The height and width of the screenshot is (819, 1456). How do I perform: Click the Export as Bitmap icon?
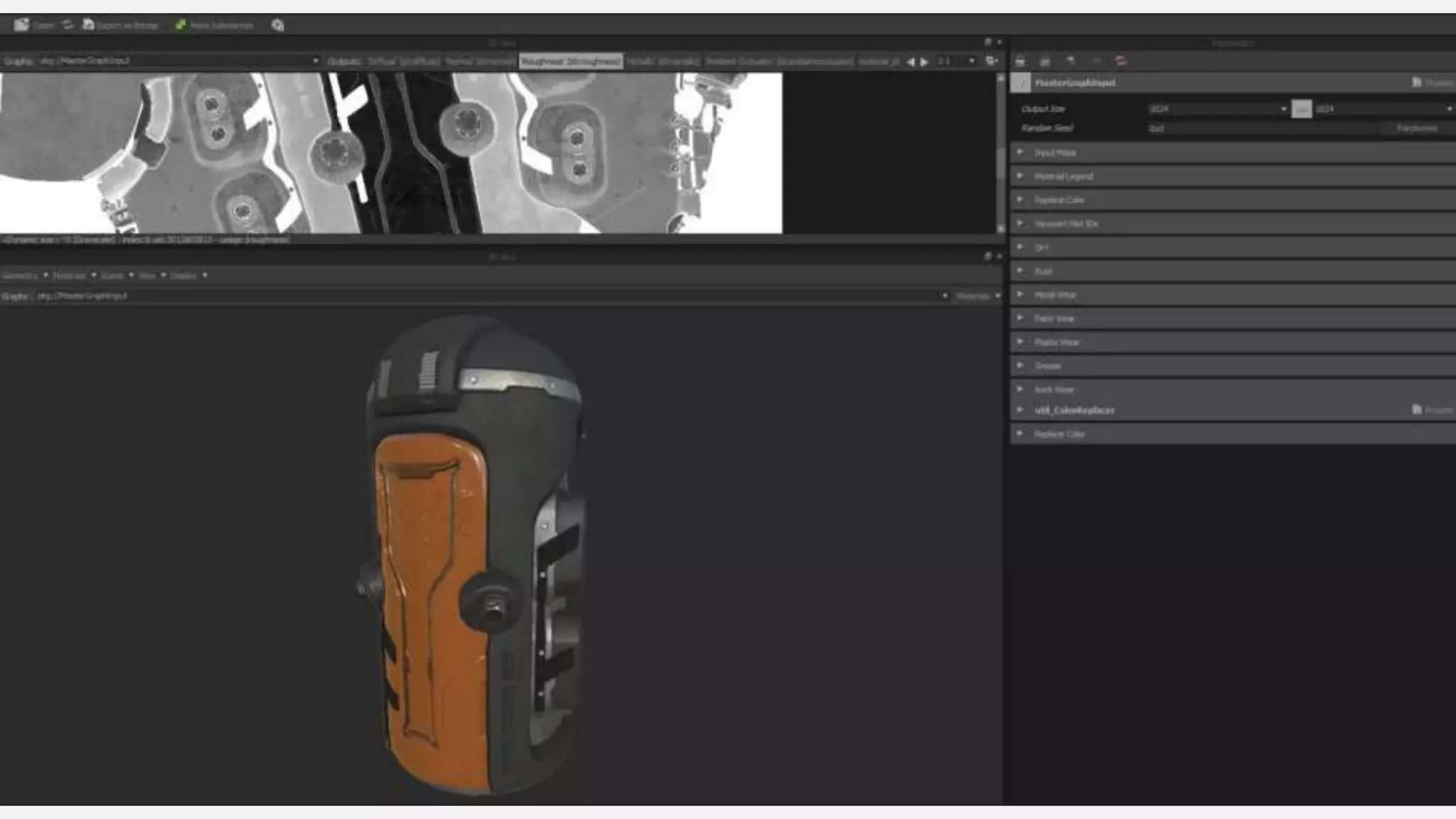tap(88, 25)
